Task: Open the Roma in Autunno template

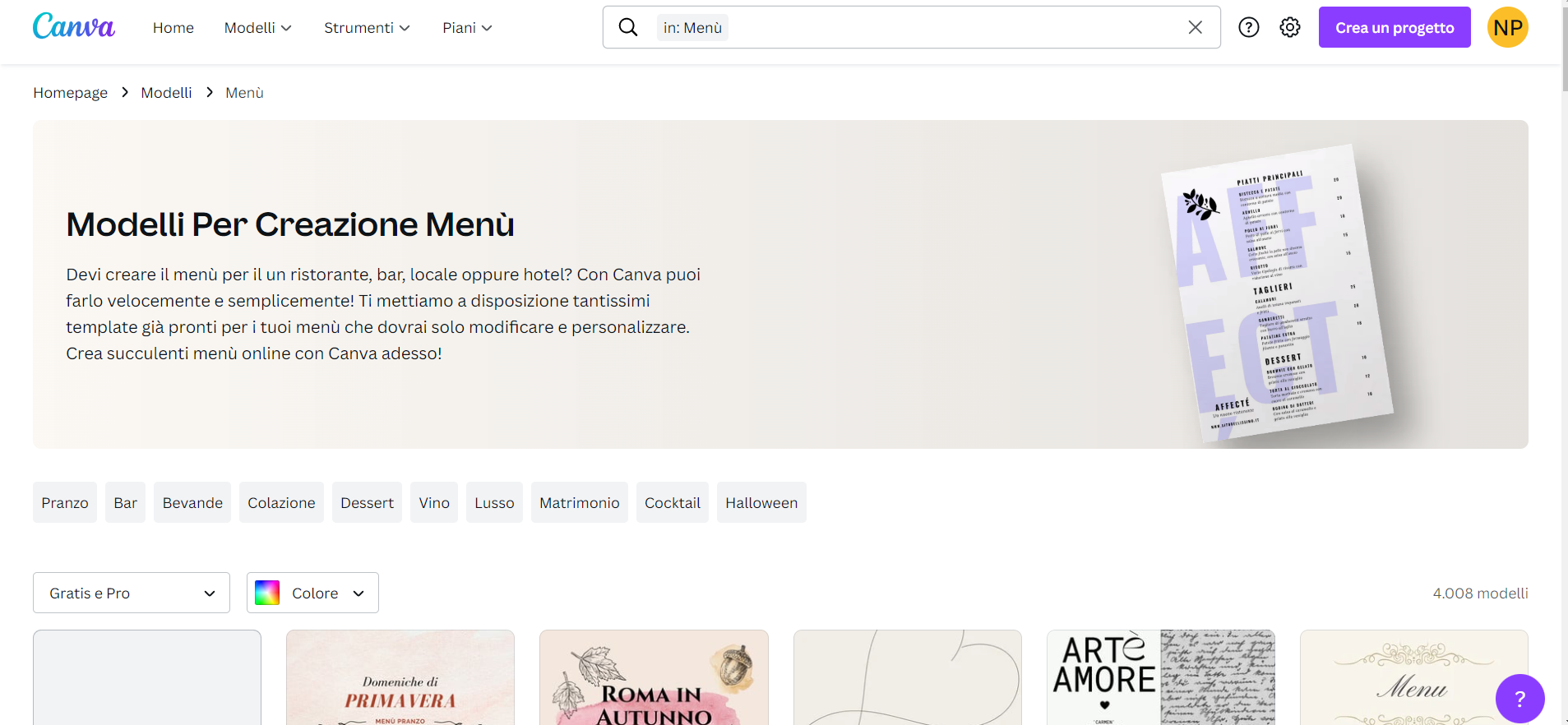Action: pos(654,678)
